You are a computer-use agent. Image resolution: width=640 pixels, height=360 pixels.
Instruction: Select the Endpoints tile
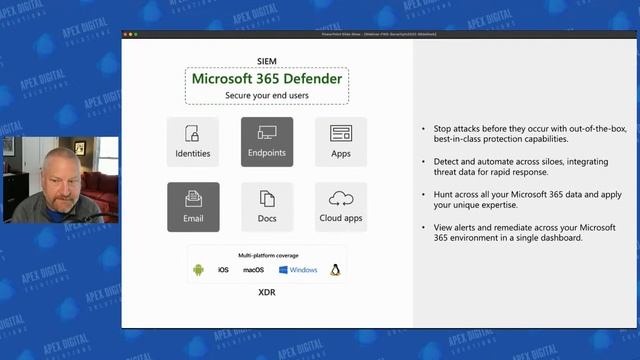click(x=267, y=142)
